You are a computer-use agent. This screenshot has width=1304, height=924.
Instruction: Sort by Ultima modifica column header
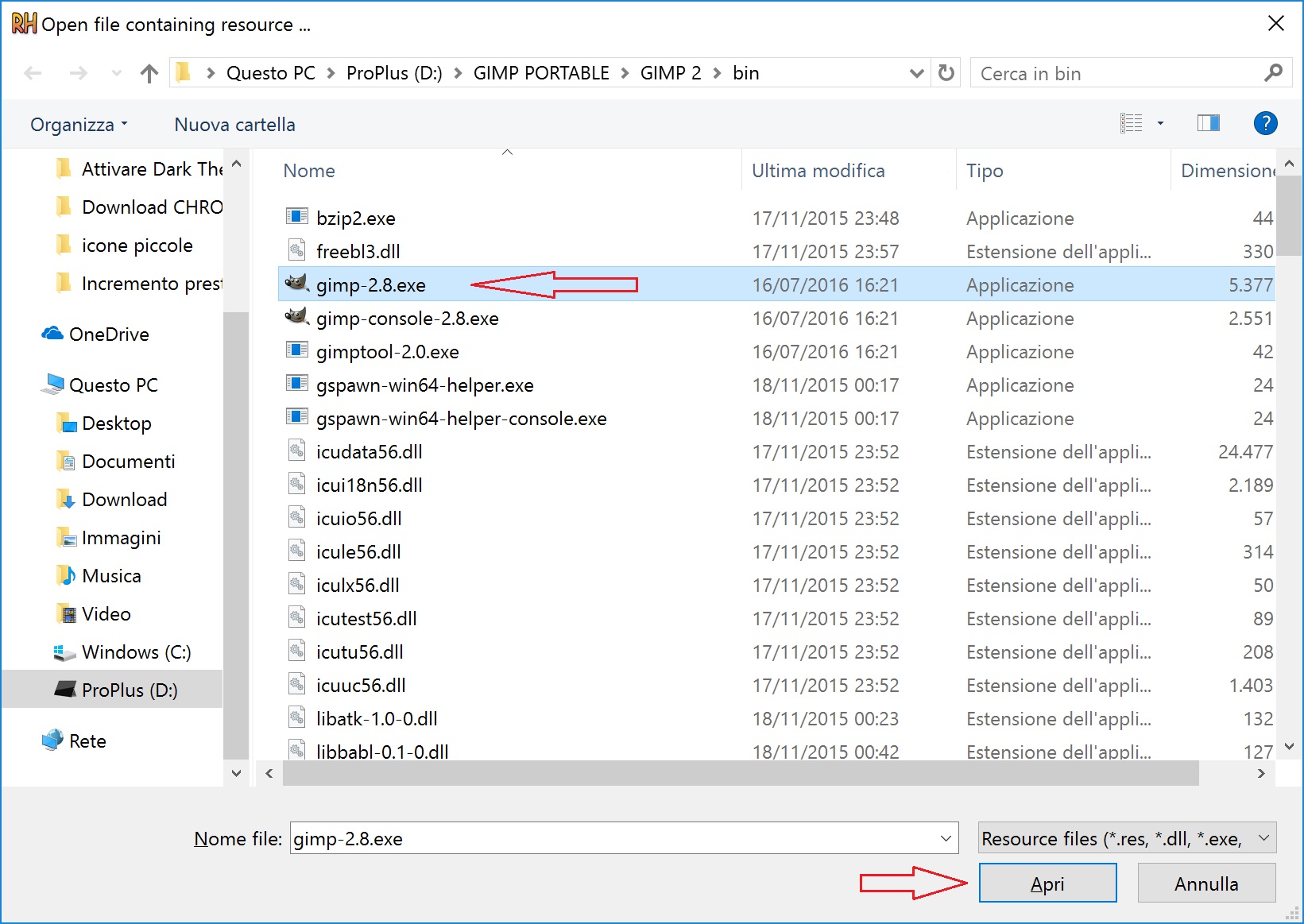tap(818, 171)
